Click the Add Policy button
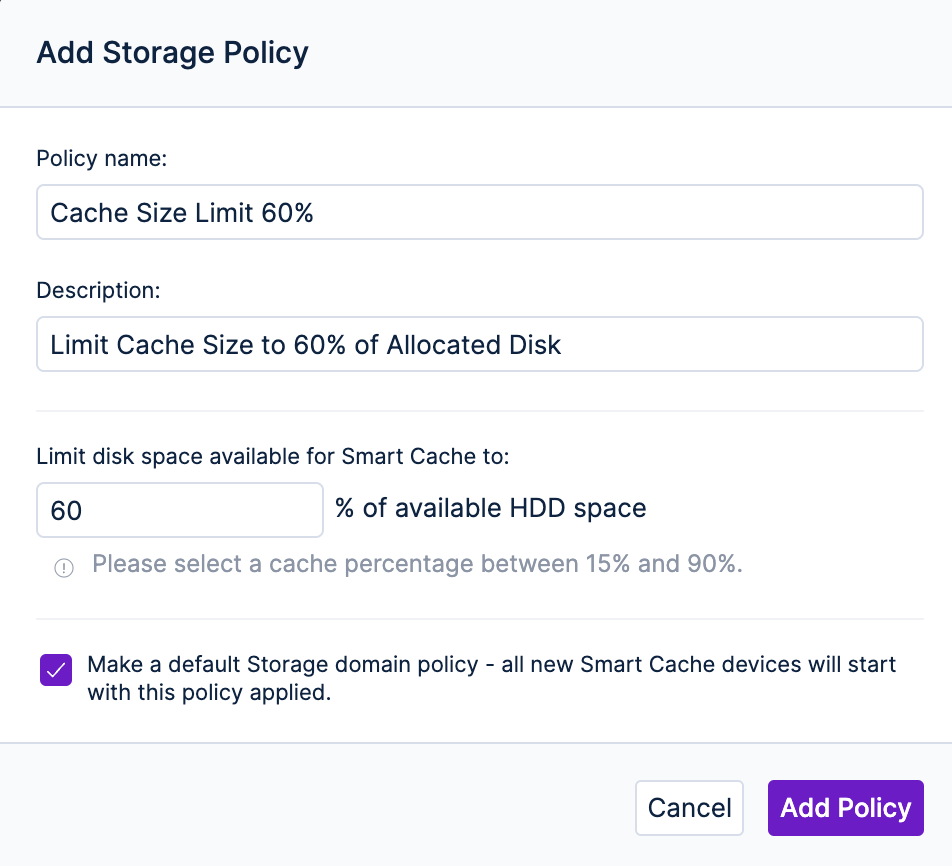Viewport: 952px width, 866px height. click(x=845, y=808)
